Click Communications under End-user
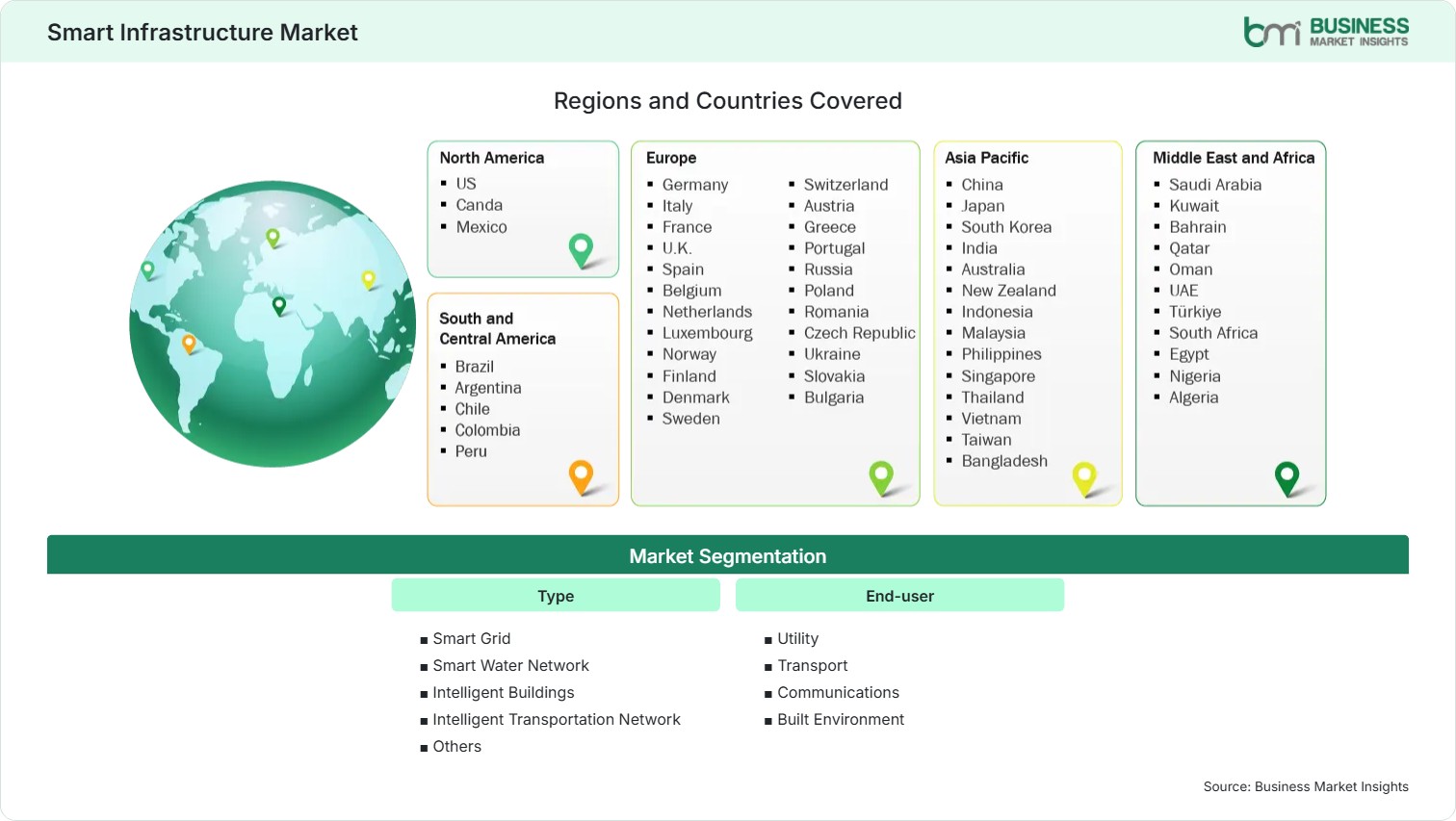The width and height of the screenshot is (1456, 821). click(839, 693)
